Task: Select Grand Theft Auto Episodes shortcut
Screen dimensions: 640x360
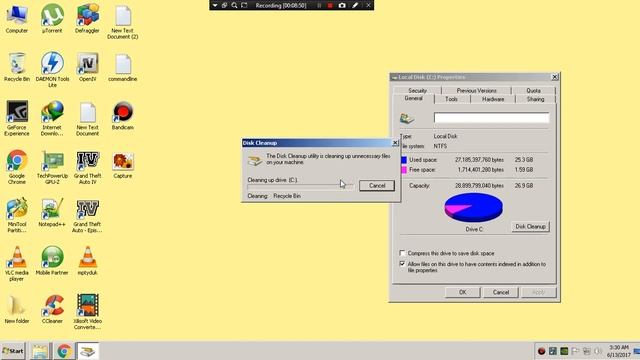Action: (87, 215)
